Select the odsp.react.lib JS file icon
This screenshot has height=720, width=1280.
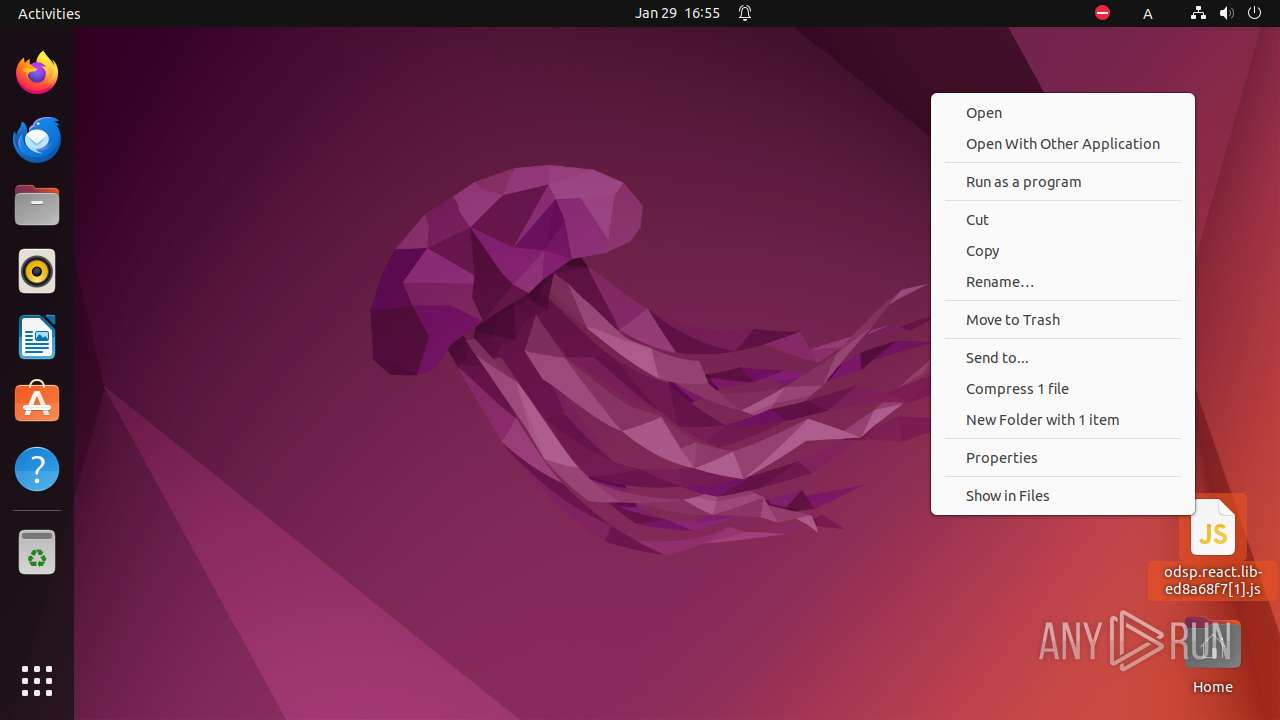click(1213, 527)
